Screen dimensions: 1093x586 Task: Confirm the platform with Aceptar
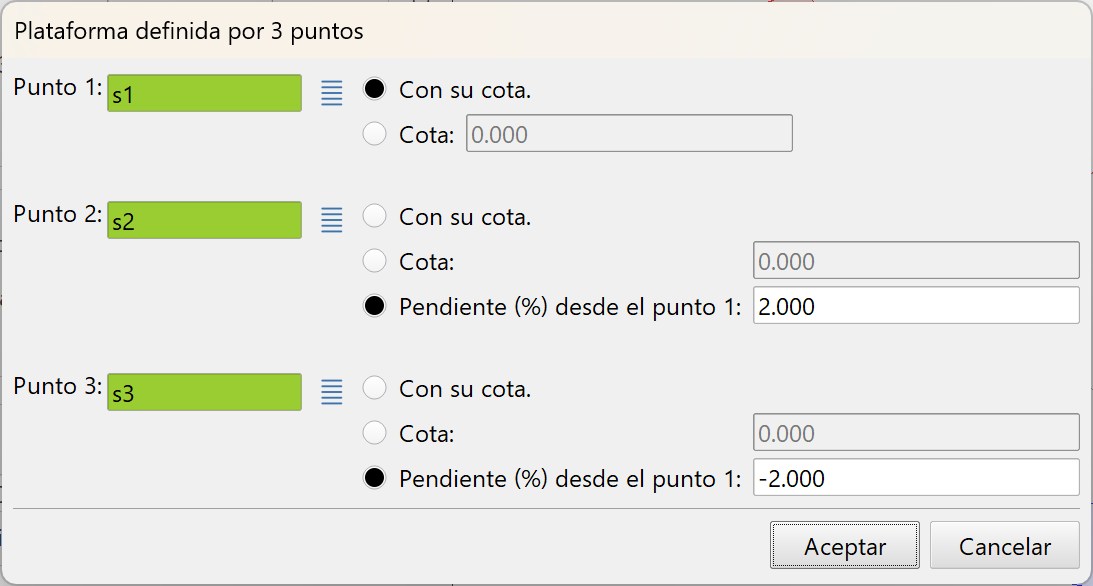[845, 546]
